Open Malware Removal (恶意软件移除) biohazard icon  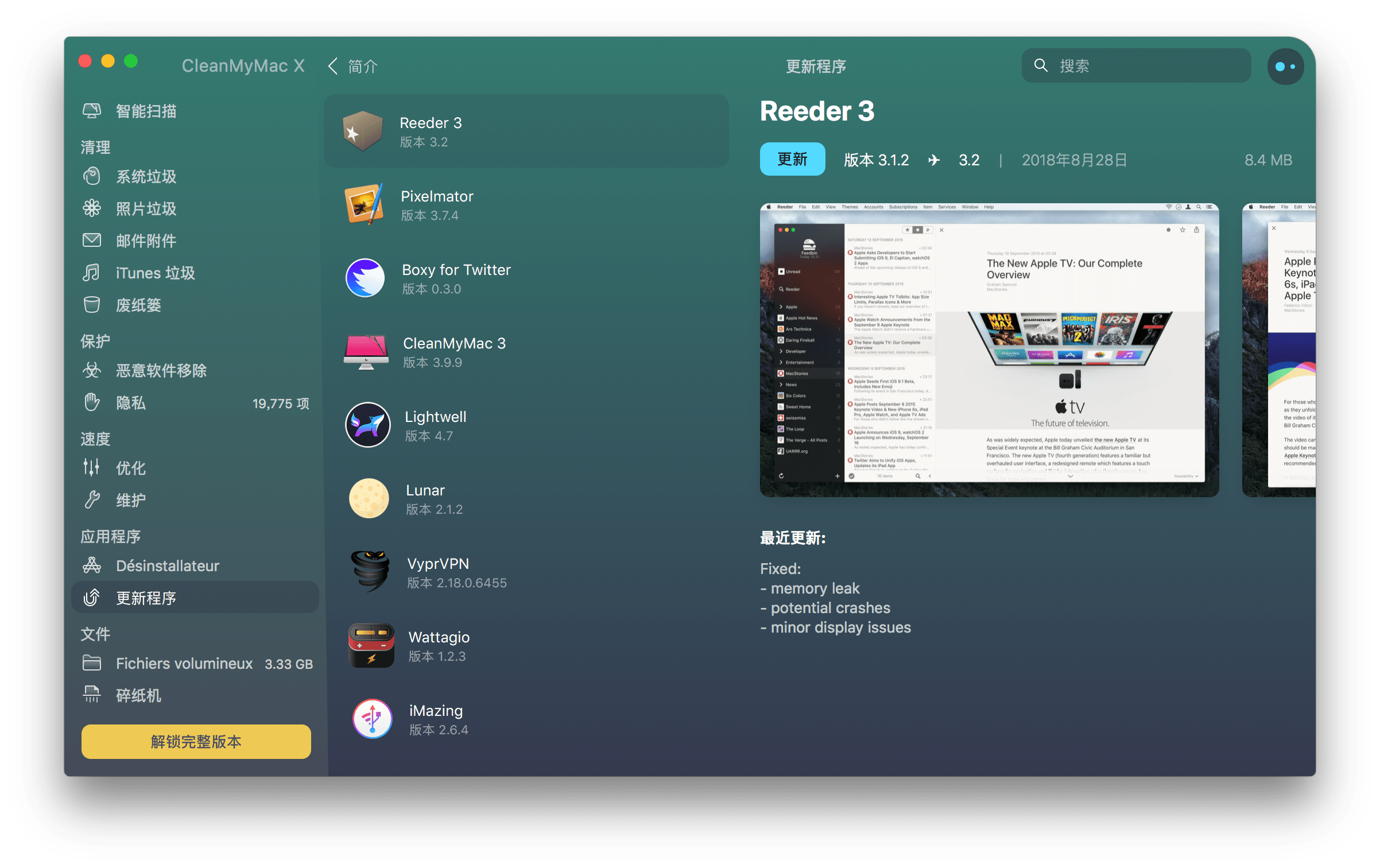click(x=92, y=370)
